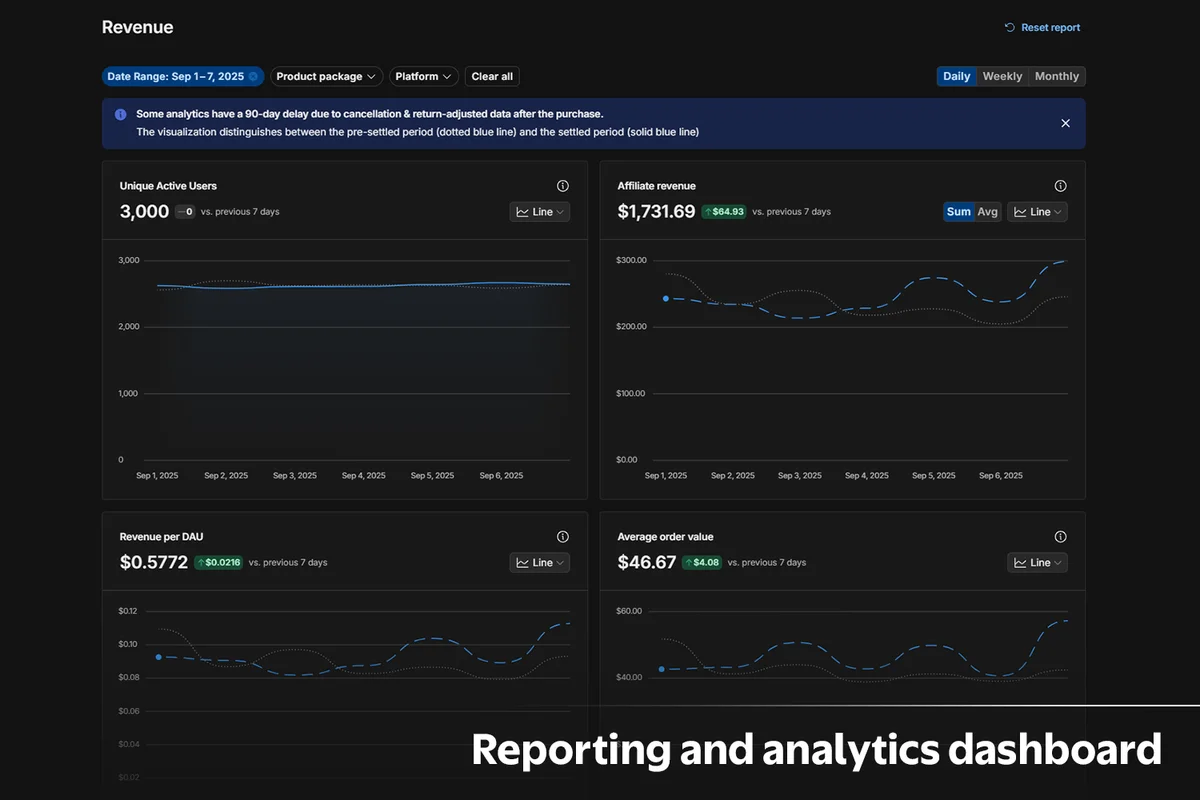The image size is (1200, 800).
Task: Switch Affiliate revenue to Sum
Action: coord(958,212)
